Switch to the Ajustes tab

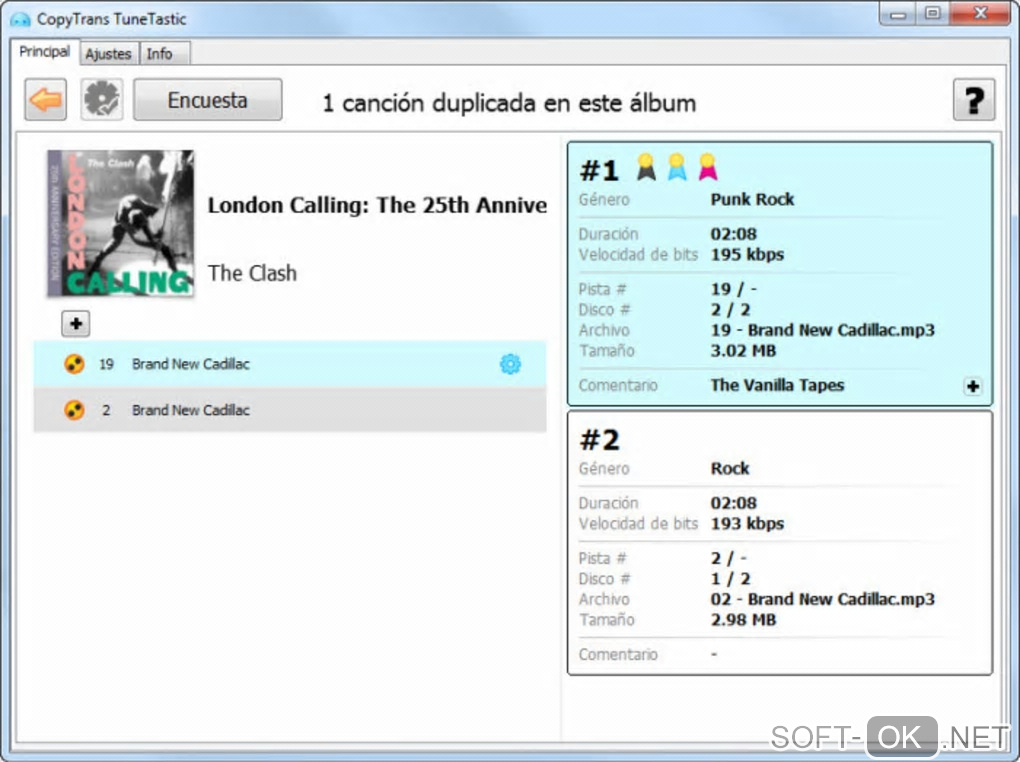point(109,53)
